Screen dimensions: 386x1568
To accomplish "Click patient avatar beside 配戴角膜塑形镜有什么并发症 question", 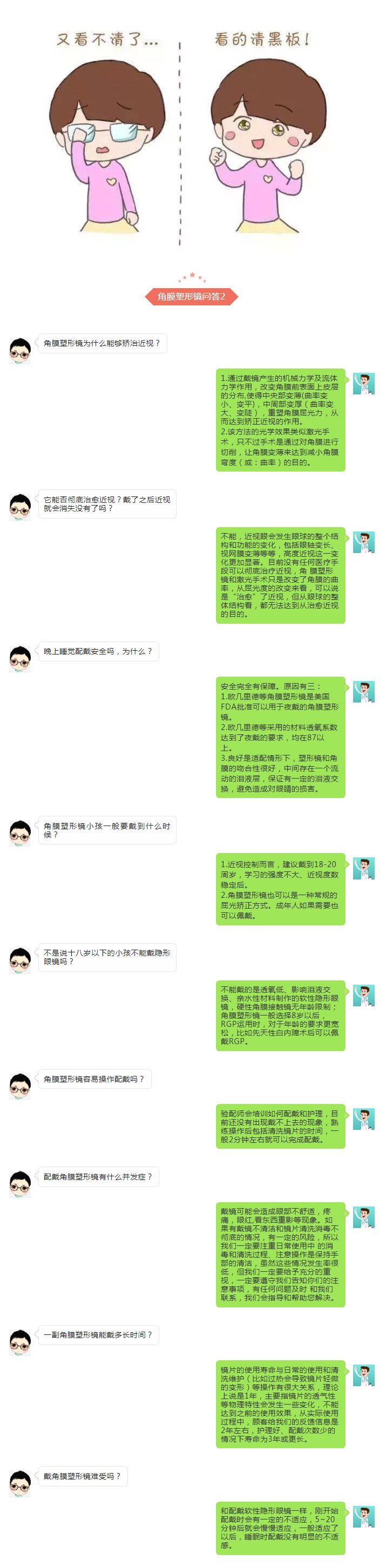I will pyautogui.click(x=20, y=1184).
